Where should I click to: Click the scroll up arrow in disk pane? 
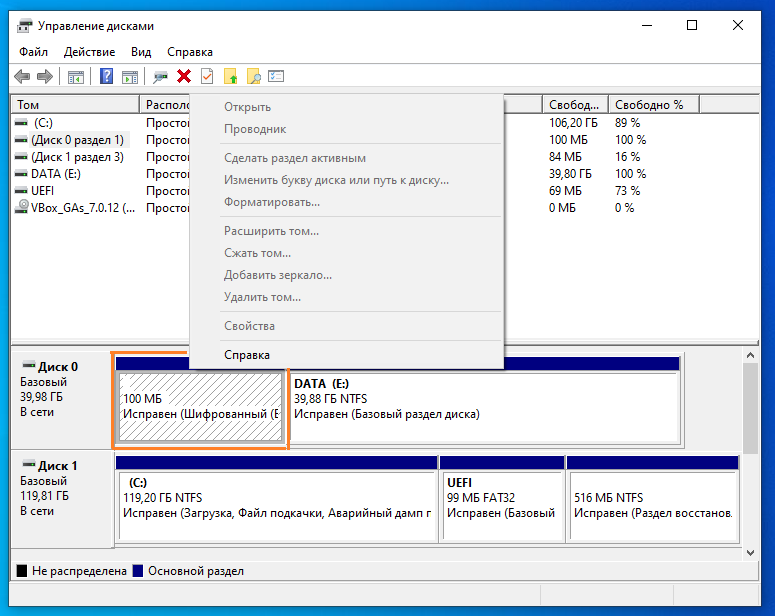pos(750,355)
